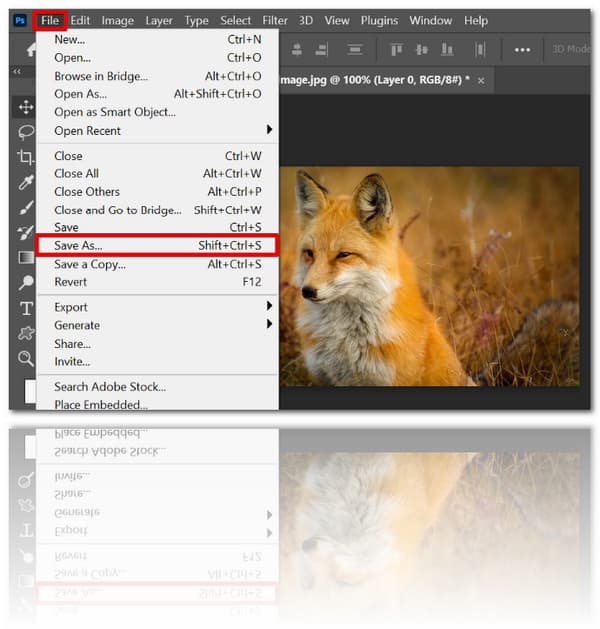Select the Lasso tool
Image resolution: width=600 pixels, height=629 pixels.
tap(26, 132)
